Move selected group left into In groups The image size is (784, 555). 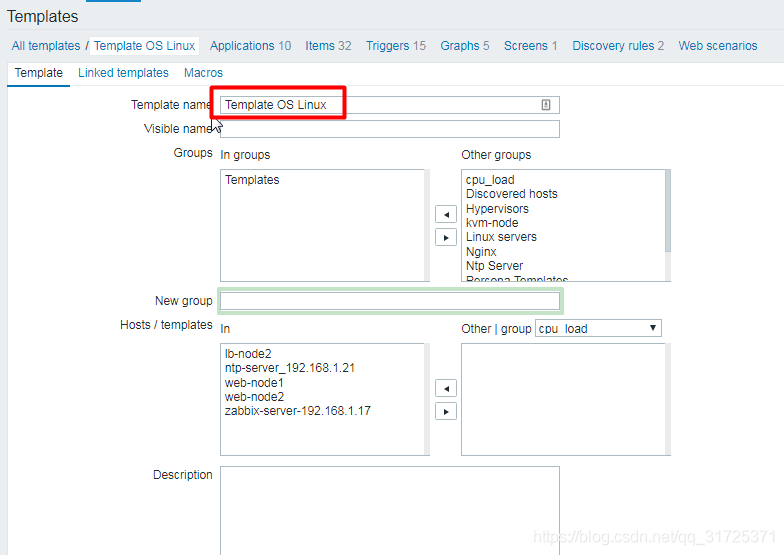click(x=446, y=214)
